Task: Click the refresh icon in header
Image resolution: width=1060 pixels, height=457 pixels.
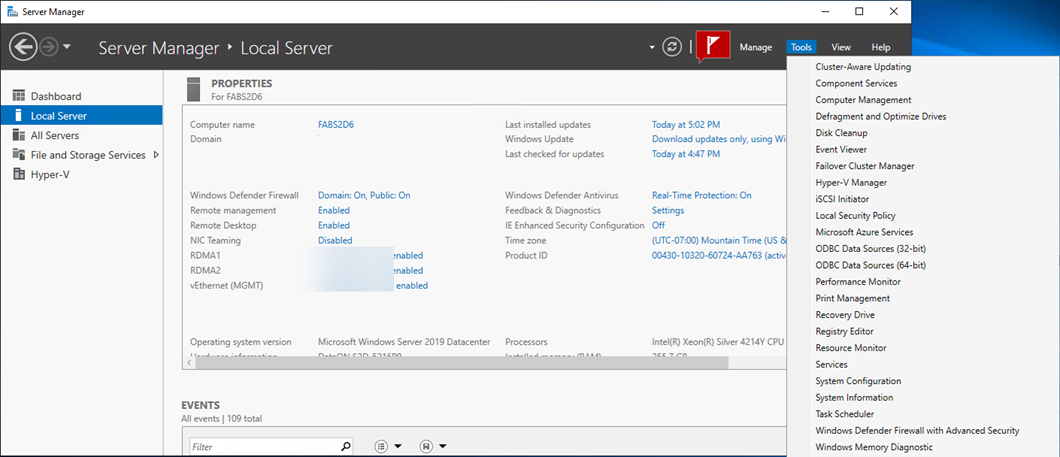Action: (671, 47)
